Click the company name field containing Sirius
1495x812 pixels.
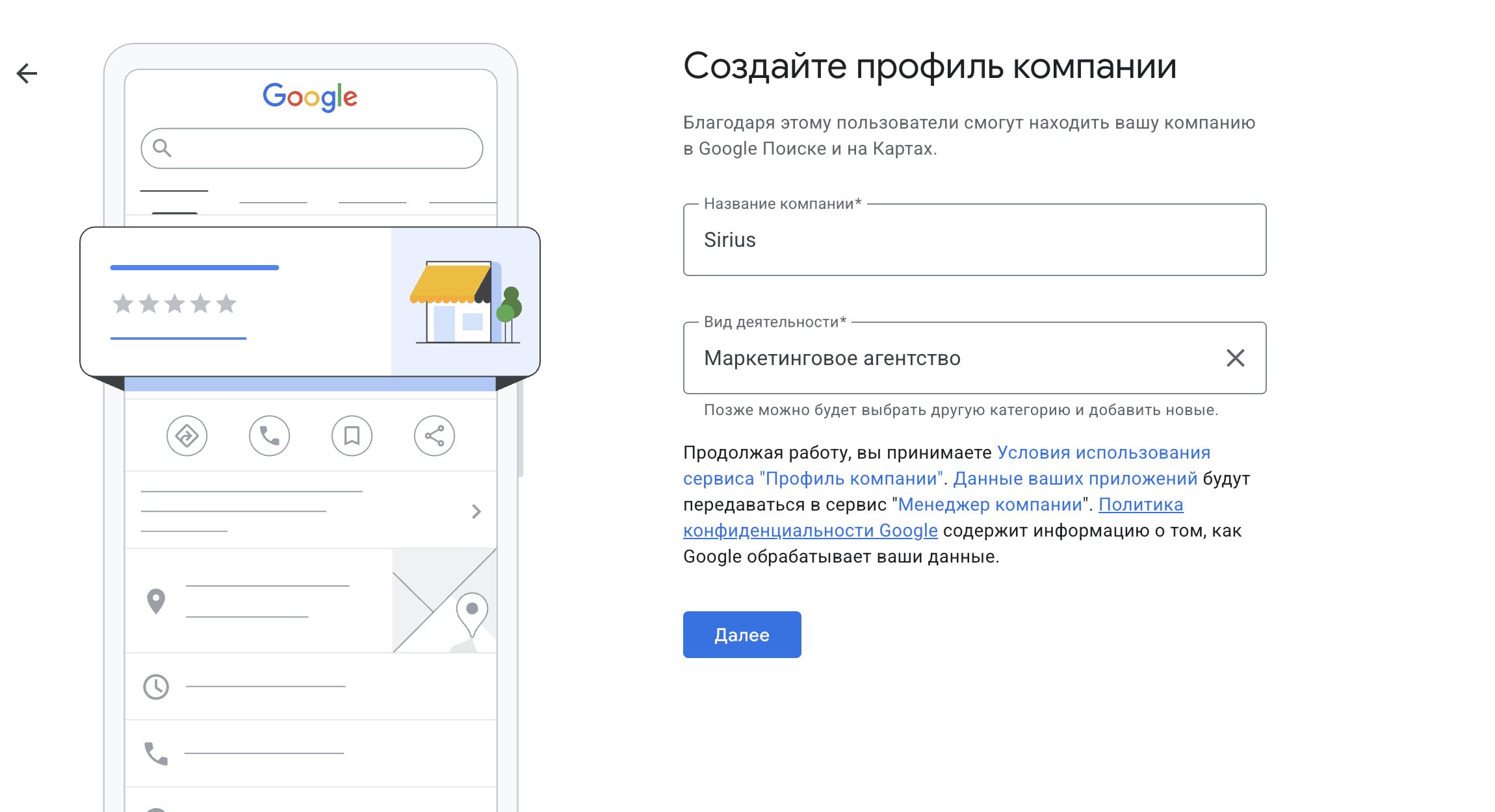[x=974, y=240]
